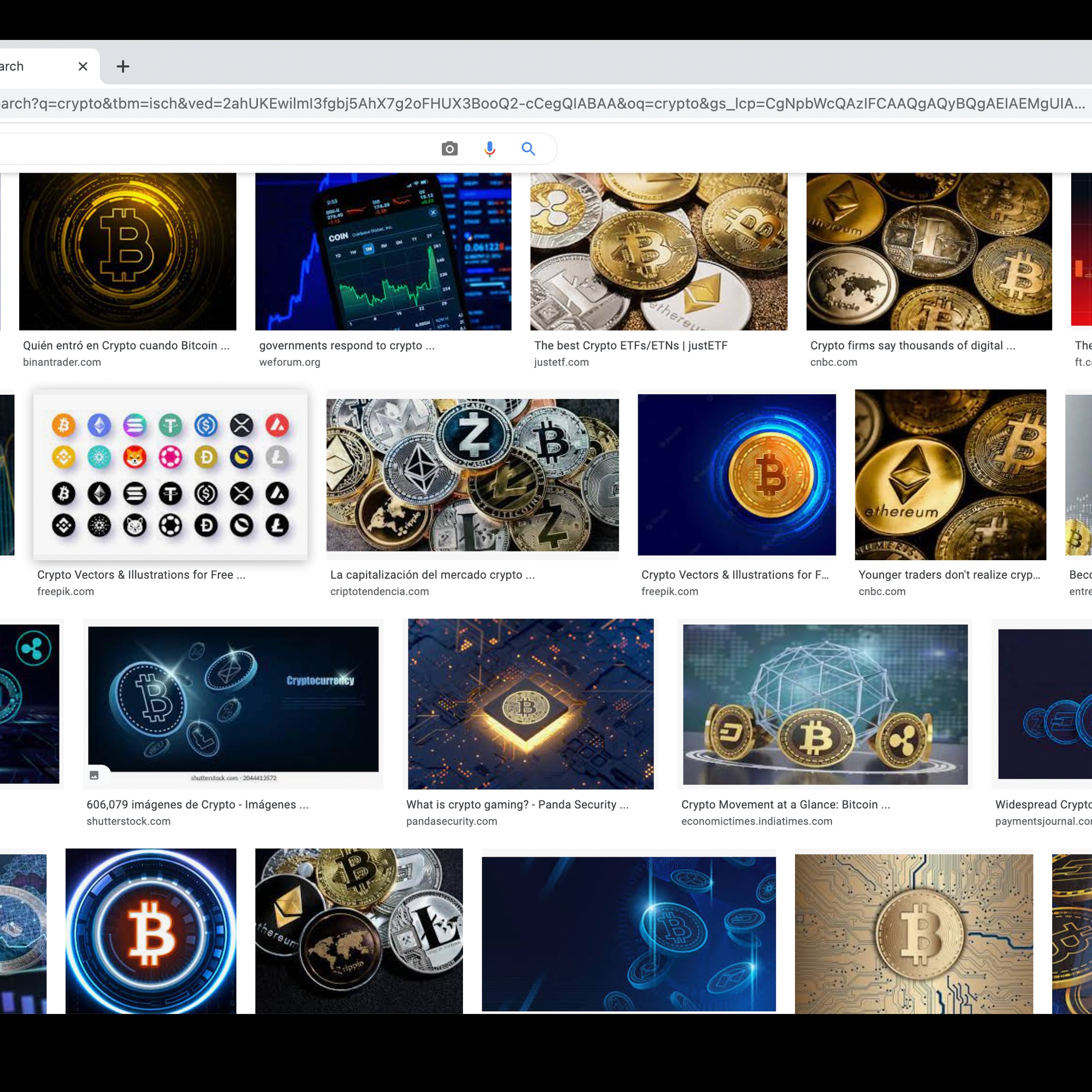Click the licensable image badge on shutterstock thumbnail
This screenshot has height=1092, width=1092.
[x=94, y=775]
